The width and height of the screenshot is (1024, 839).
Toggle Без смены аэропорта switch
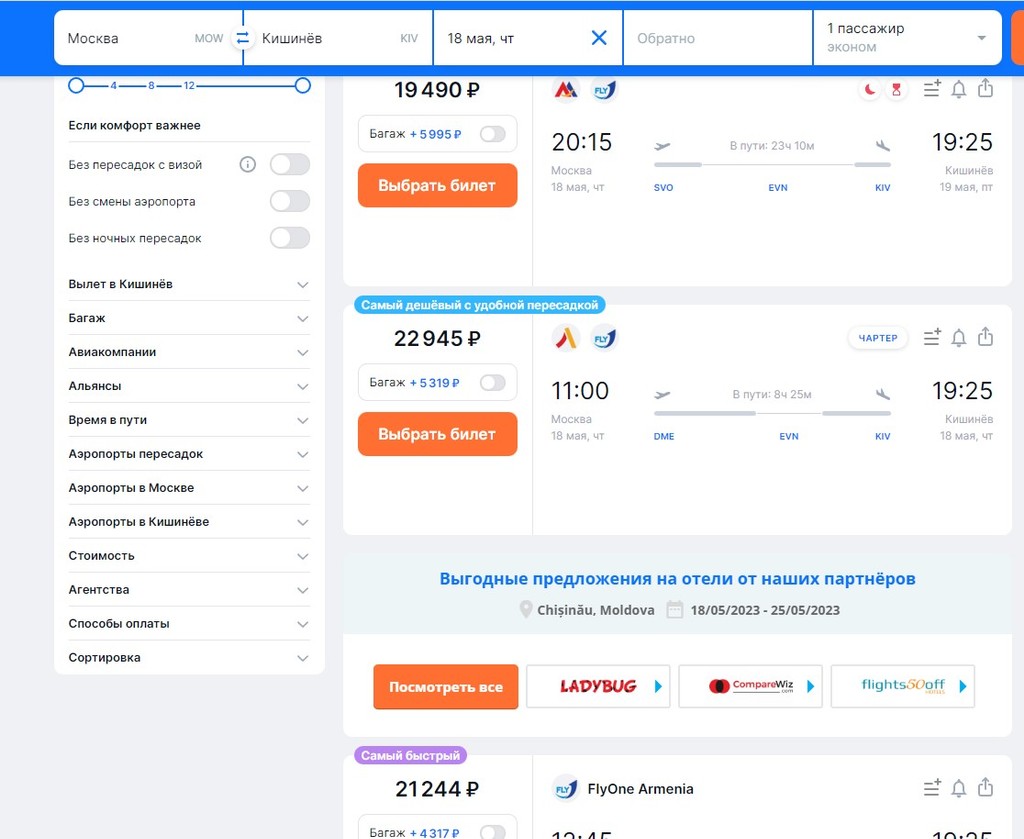coord(290,201)
